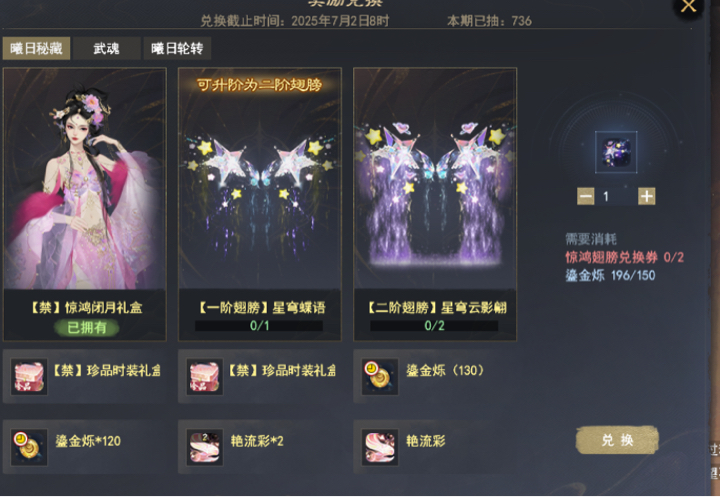Viewport: 720px width, 497px height.
Task: Click the 鎏金烁*120 coin icon
Action: click(x=29, y=447)
